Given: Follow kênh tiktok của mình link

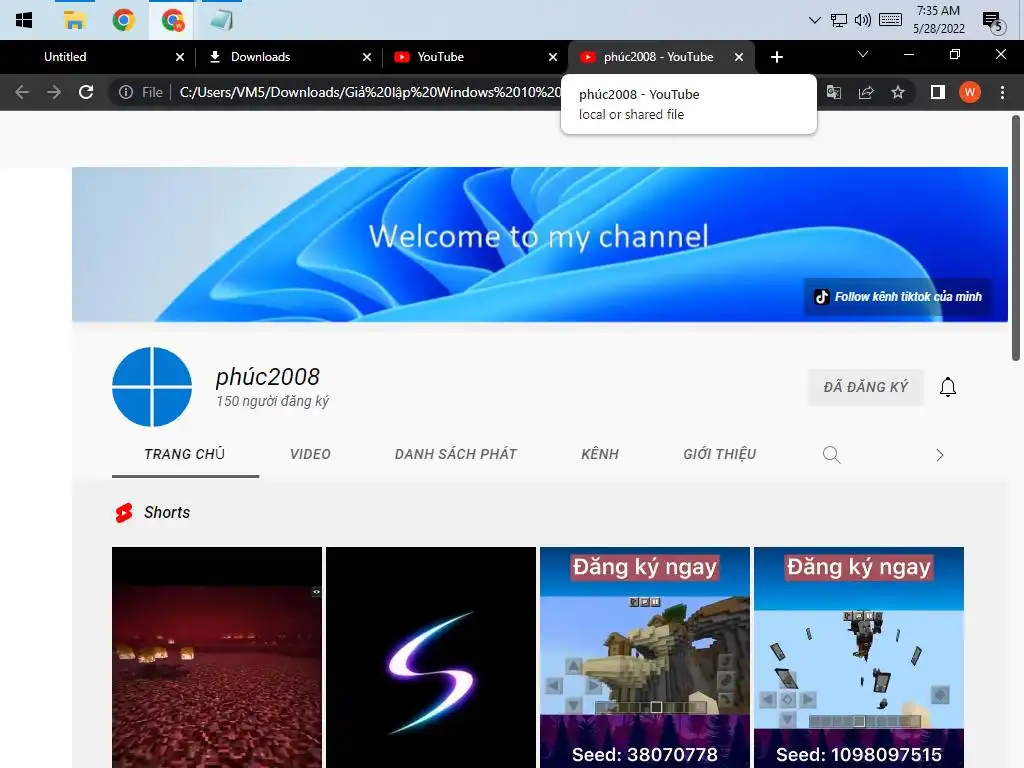Looking at the screenshot, I should pos(898,297).
